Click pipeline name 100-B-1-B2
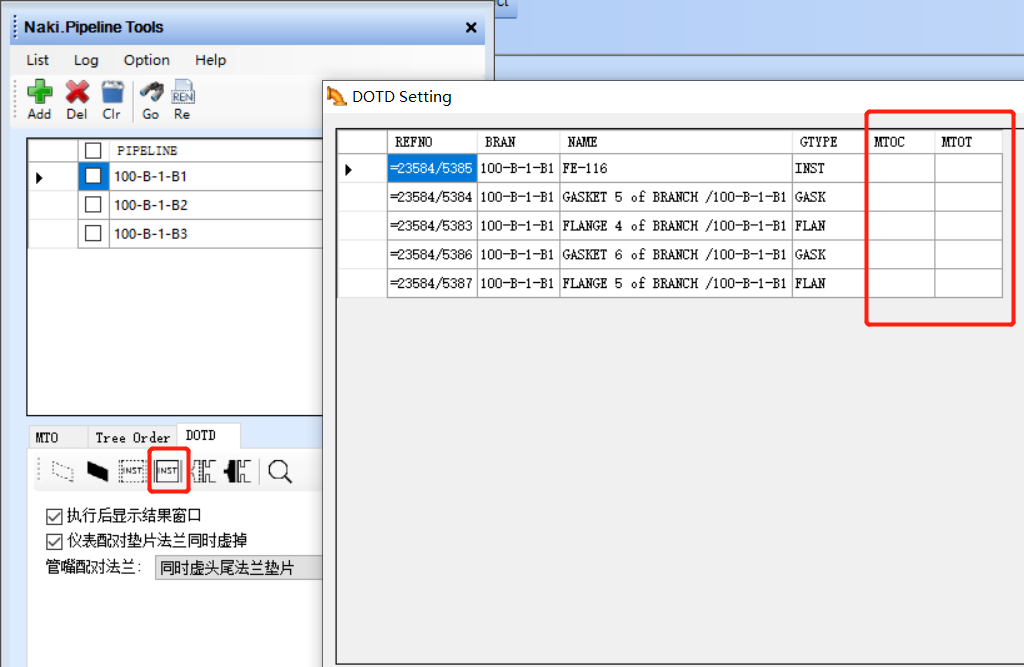Screen dimensions: 1024x667 pos(150,205)
